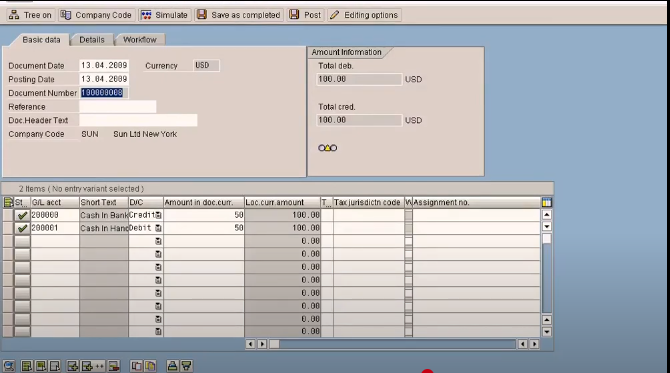Click the sort ascending icon

tap(172, 366)
